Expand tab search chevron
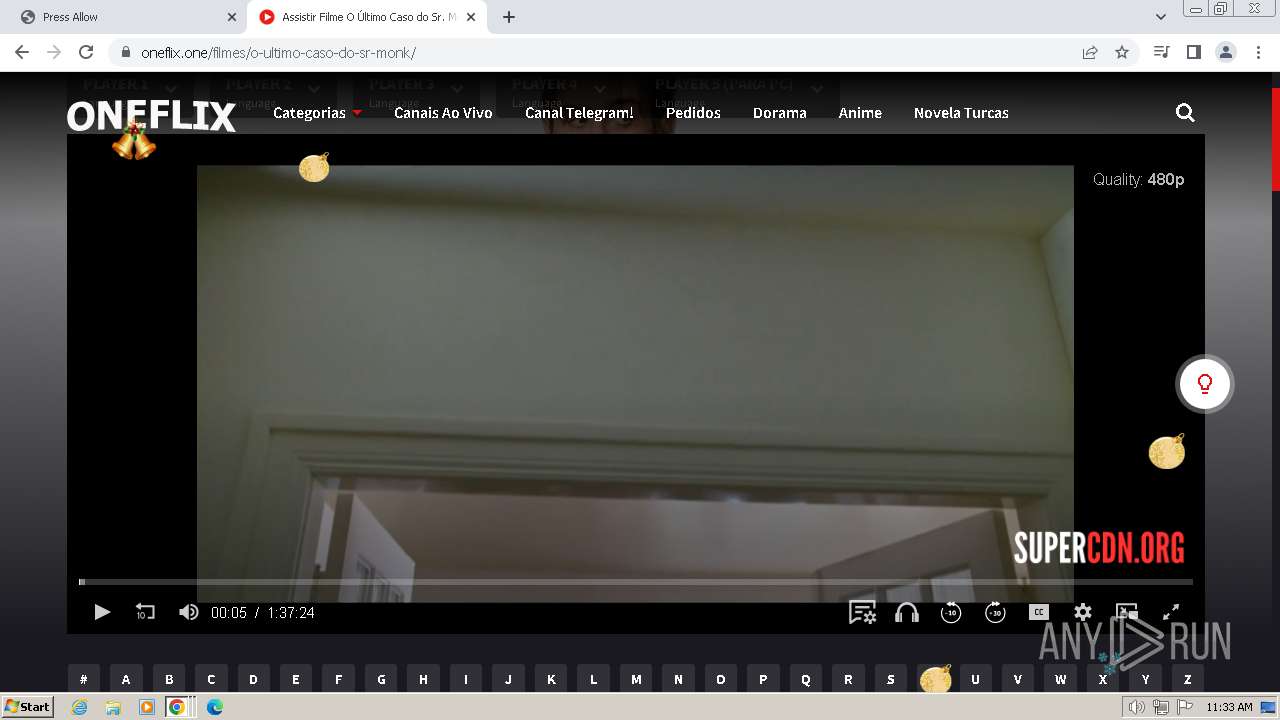This screenshot has width=1280, height=720. click(1160, 17)
